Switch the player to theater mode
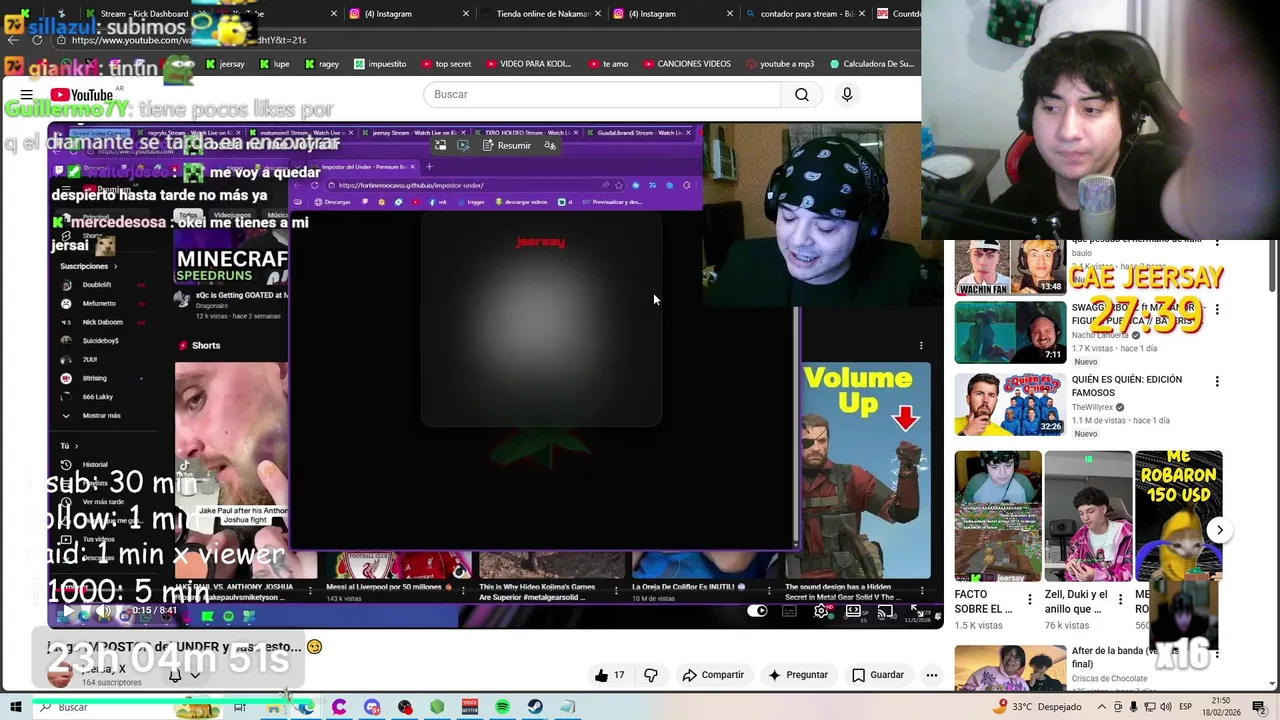This screenshot has width=1280, height=720. point(853,611)
